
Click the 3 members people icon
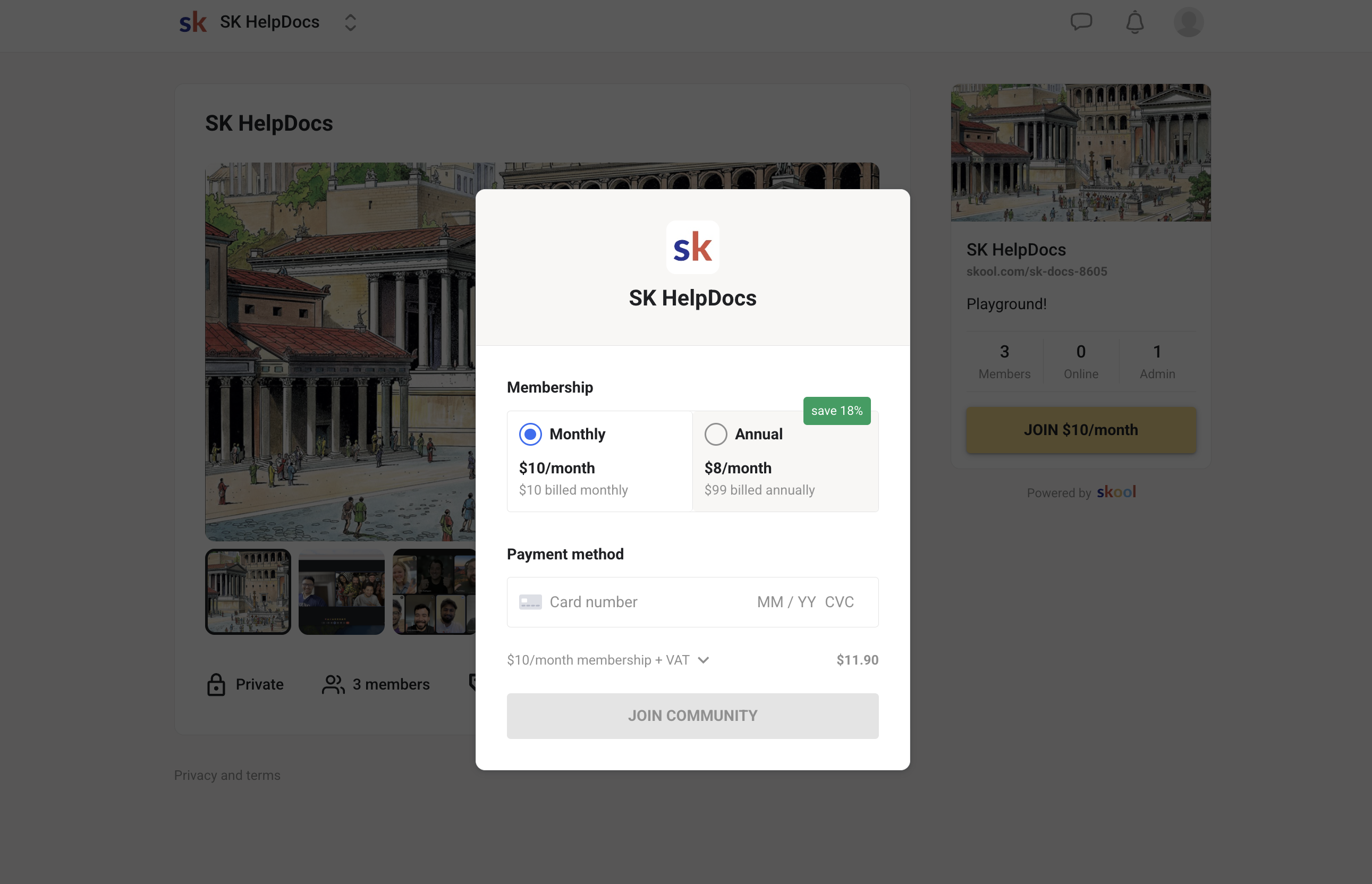coord(333,684)
